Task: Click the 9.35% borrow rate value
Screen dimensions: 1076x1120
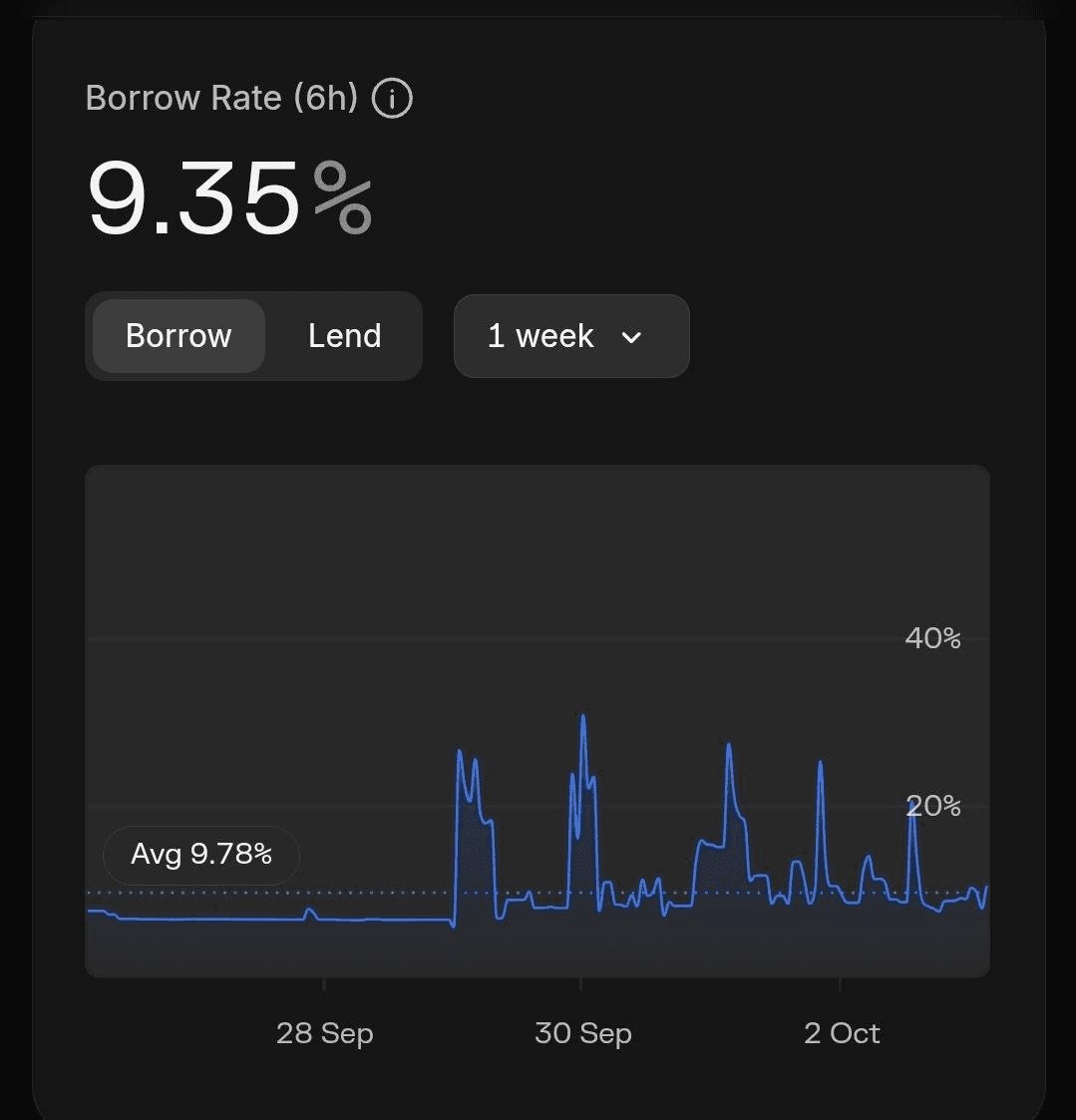Action: point(229,197)
